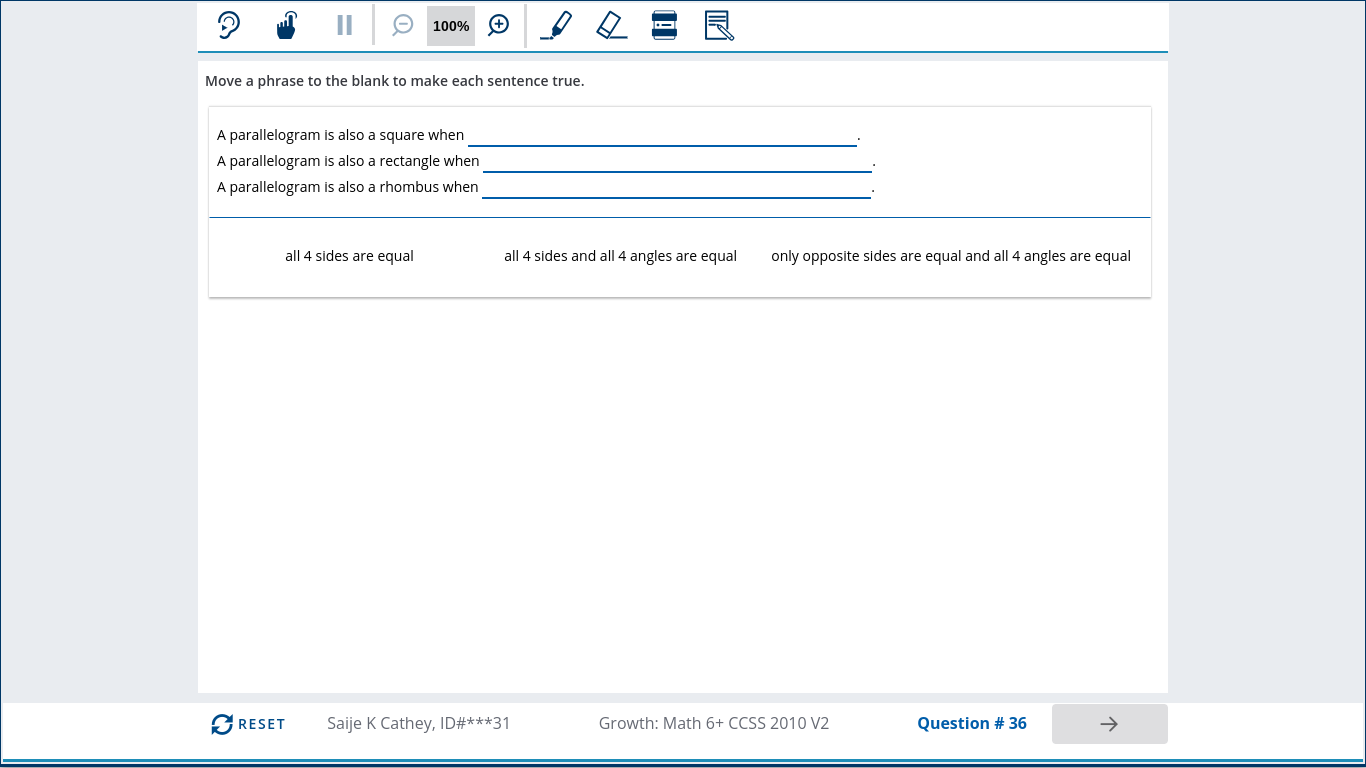Zoom out with the minus magnifier
1366x768 pixels.
point(402,25)
